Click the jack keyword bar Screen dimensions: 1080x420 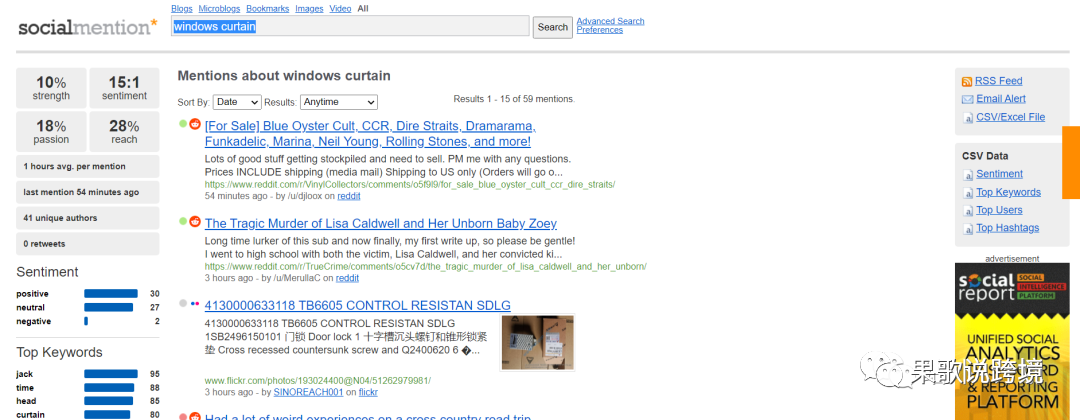[x=111, y=374]
